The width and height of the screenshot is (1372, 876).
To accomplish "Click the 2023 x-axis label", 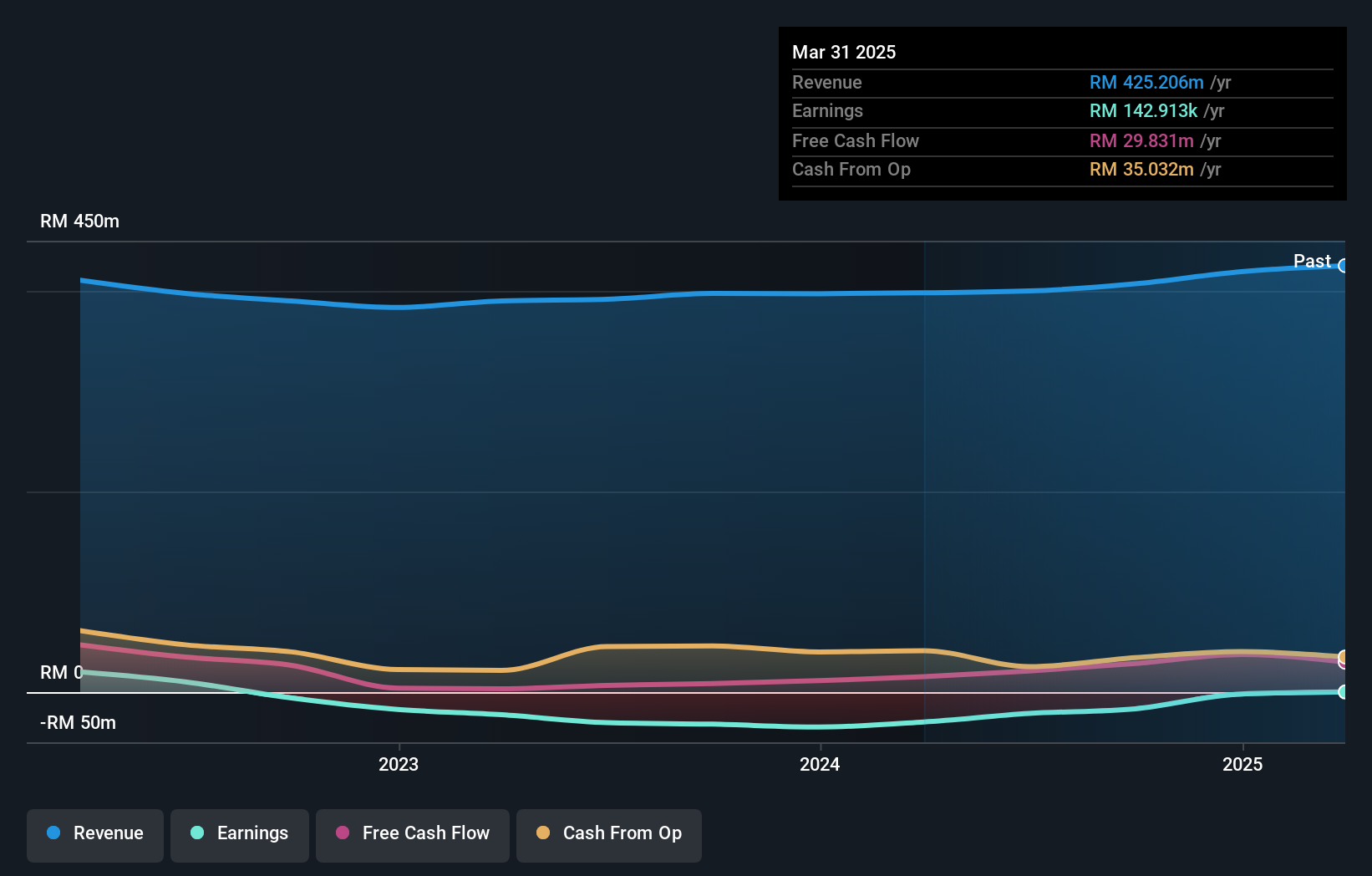I will 399,764.
